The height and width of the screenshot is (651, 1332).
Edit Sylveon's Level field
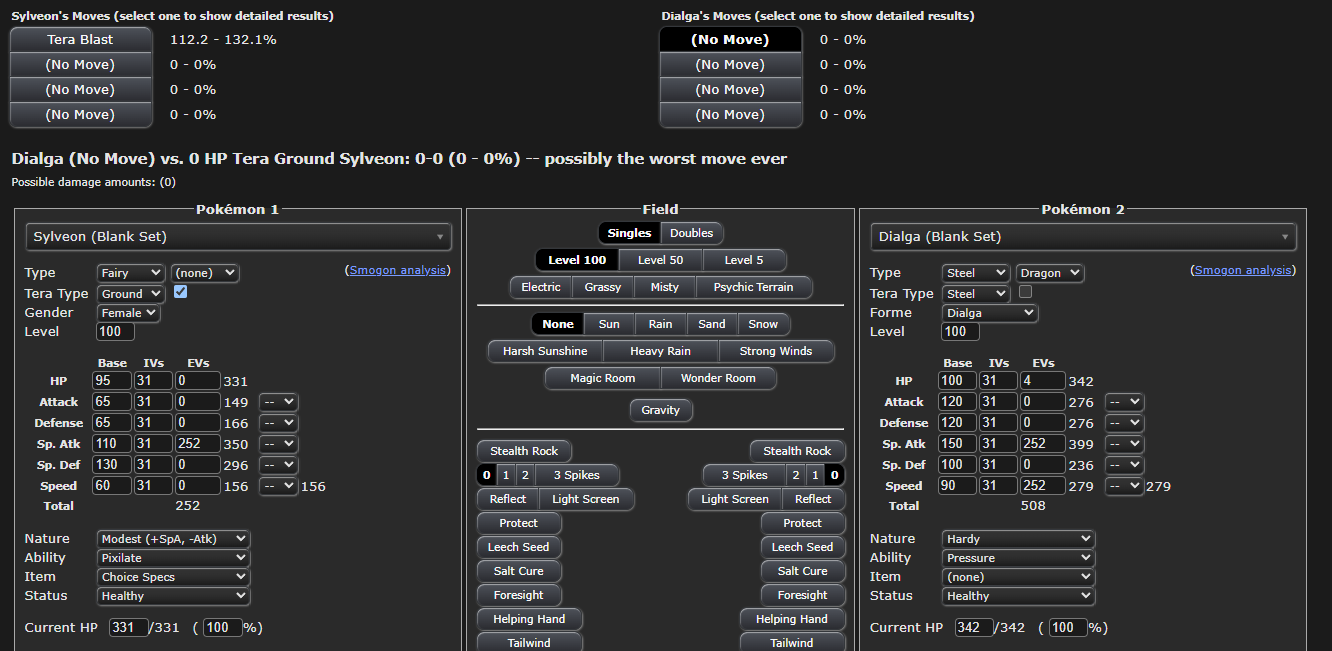[116, 331]
